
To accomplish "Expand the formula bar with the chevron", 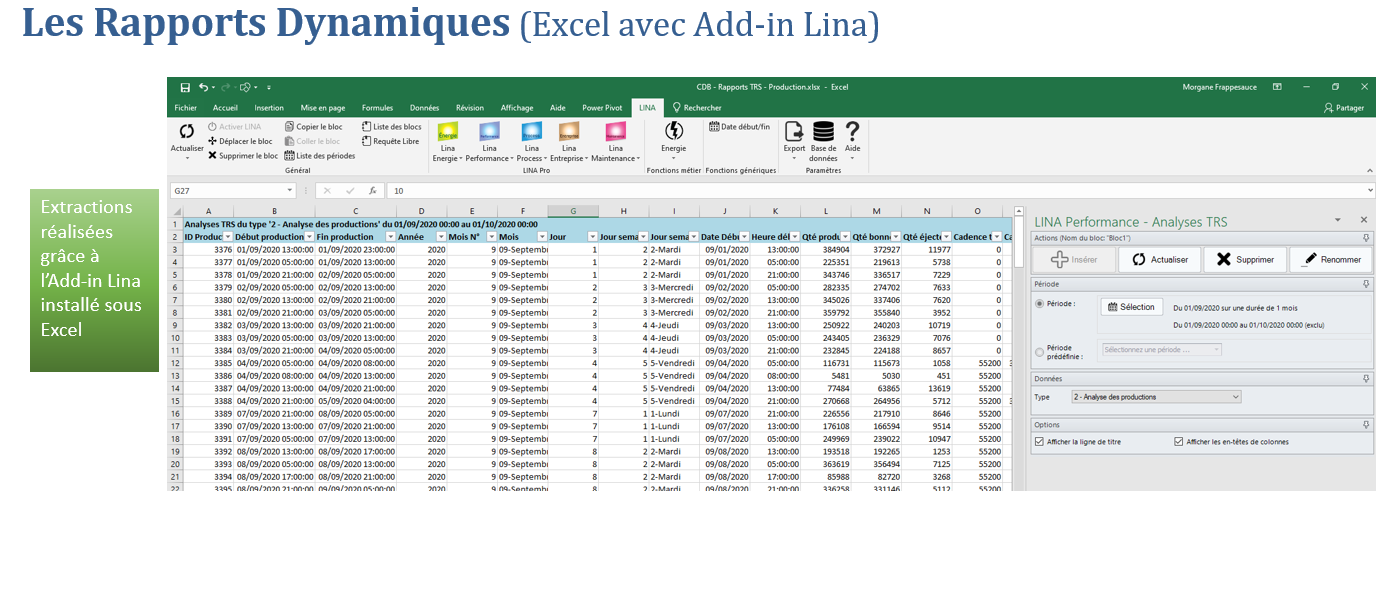I will coord(1370,190).
